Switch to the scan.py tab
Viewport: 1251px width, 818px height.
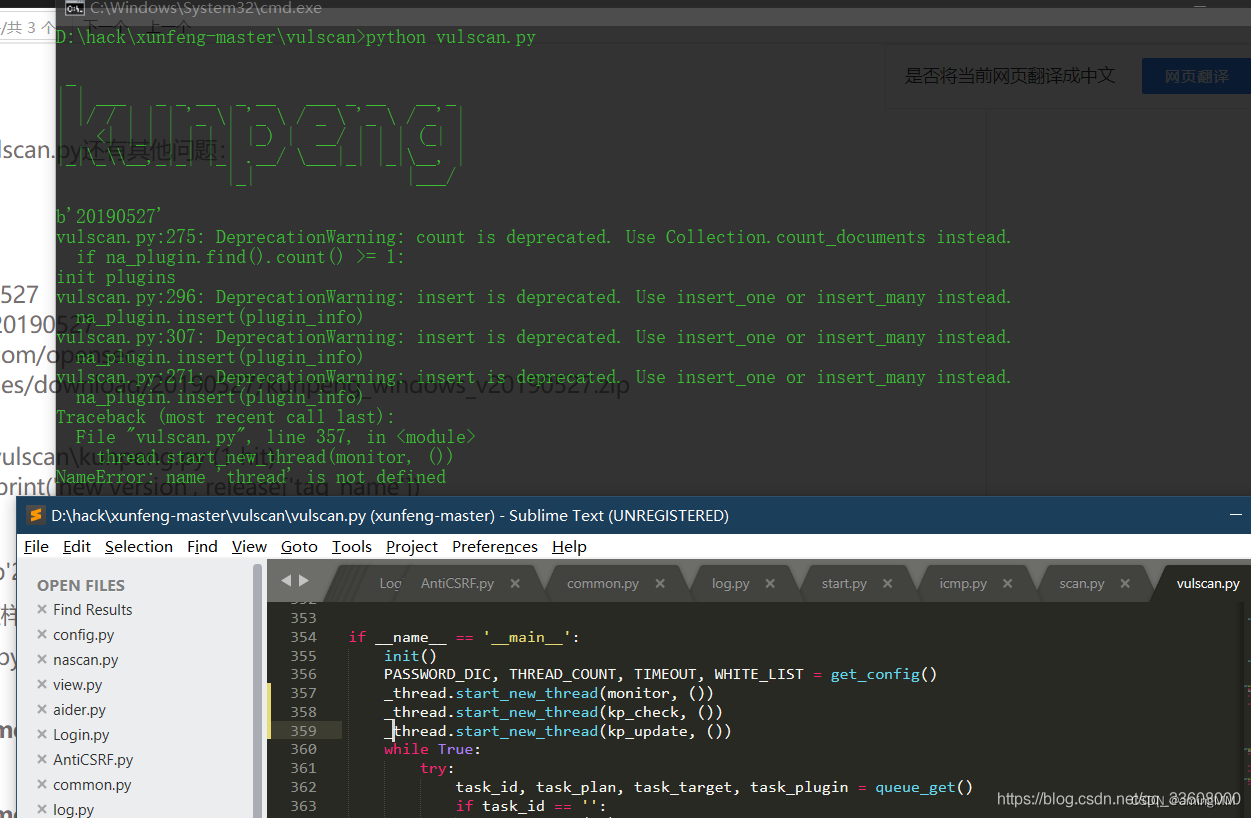pos(1082,583)
